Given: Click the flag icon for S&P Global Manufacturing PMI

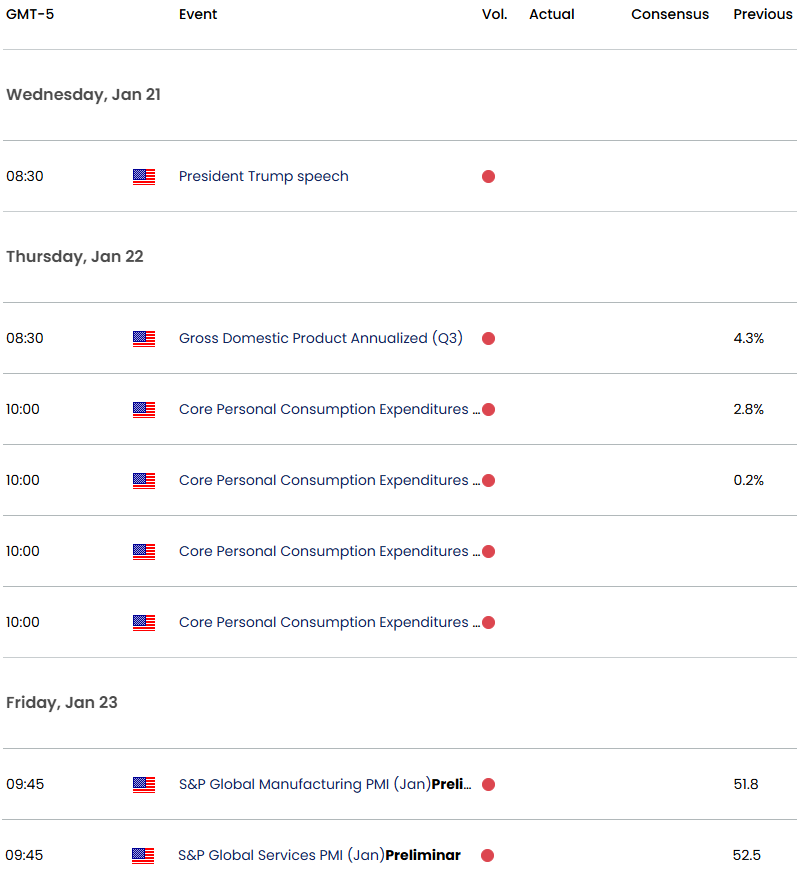Looking at the screenshot, I should point(144,785).
